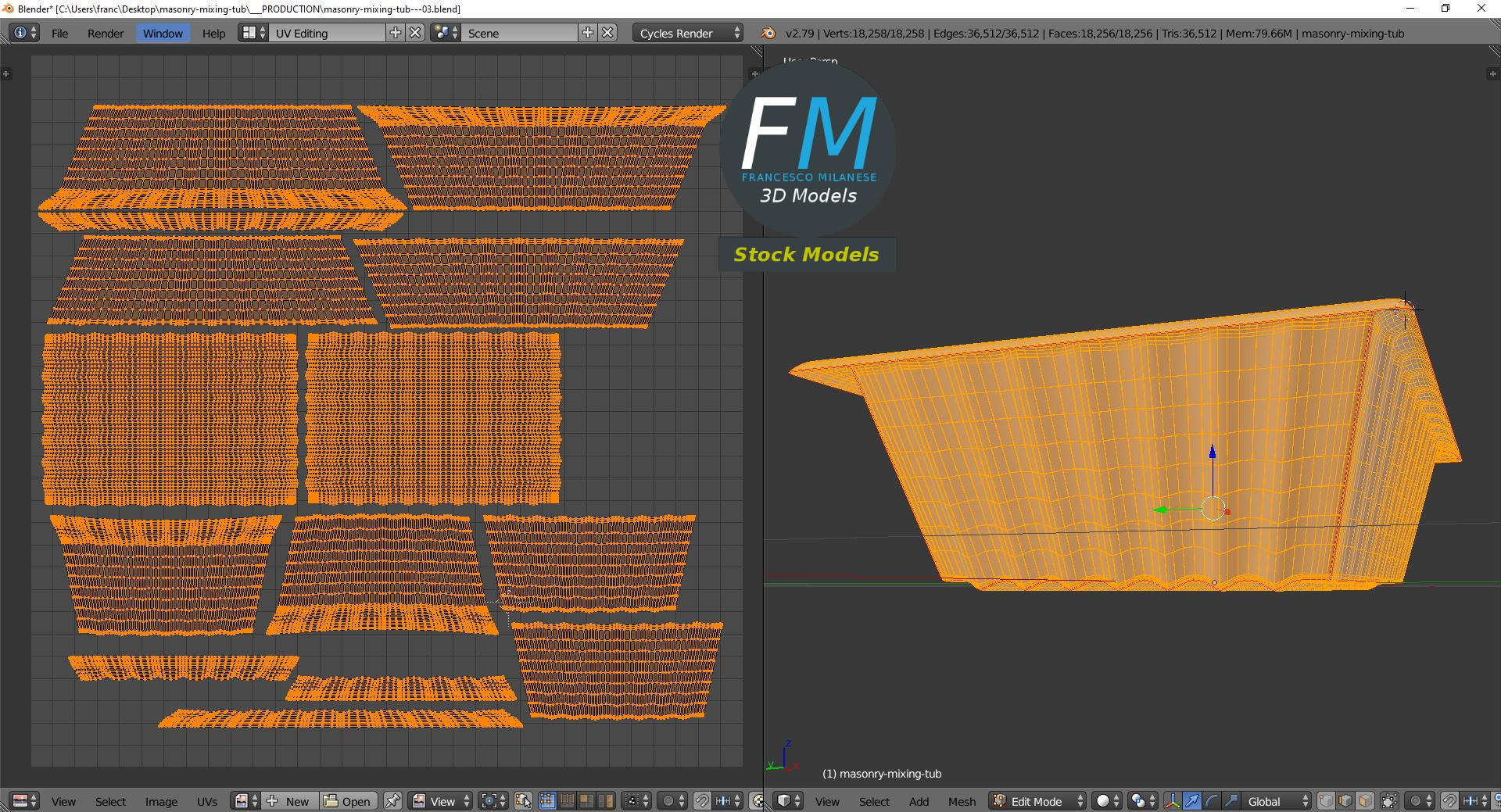Viewport: 1501px width, 812px height.
Task: Select the rotate manipulator icon
Action: (x=1212, y=801)
